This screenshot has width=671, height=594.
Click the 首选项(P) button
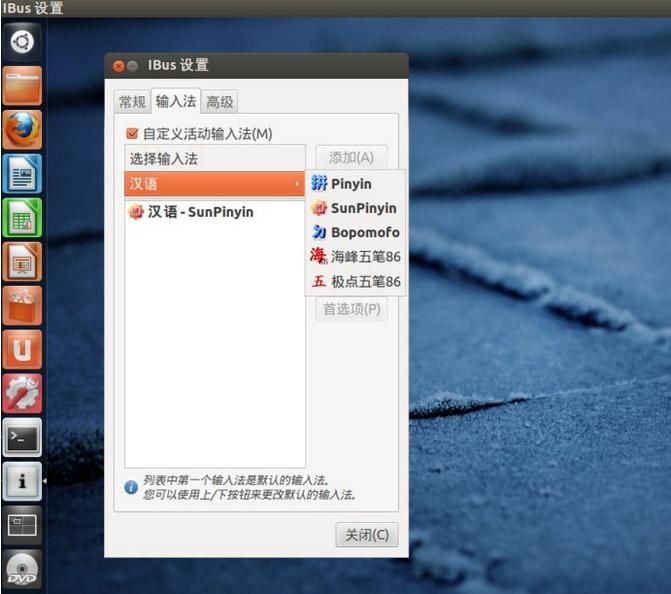351,309
